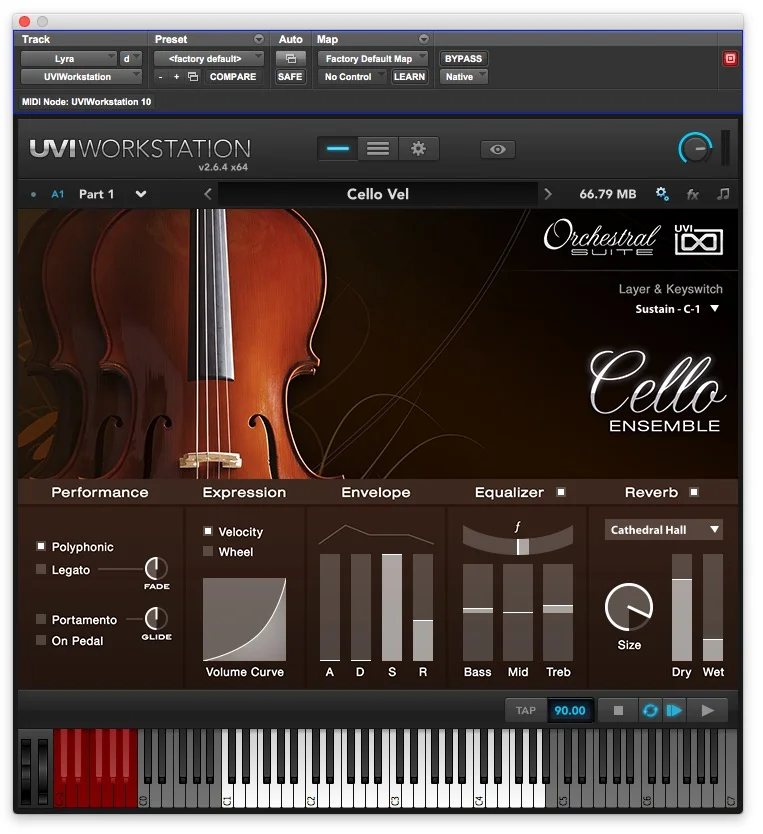Viewport: 763px width, 834px height.
Task: Click the next preset plus button
Action: click(176, 77)
